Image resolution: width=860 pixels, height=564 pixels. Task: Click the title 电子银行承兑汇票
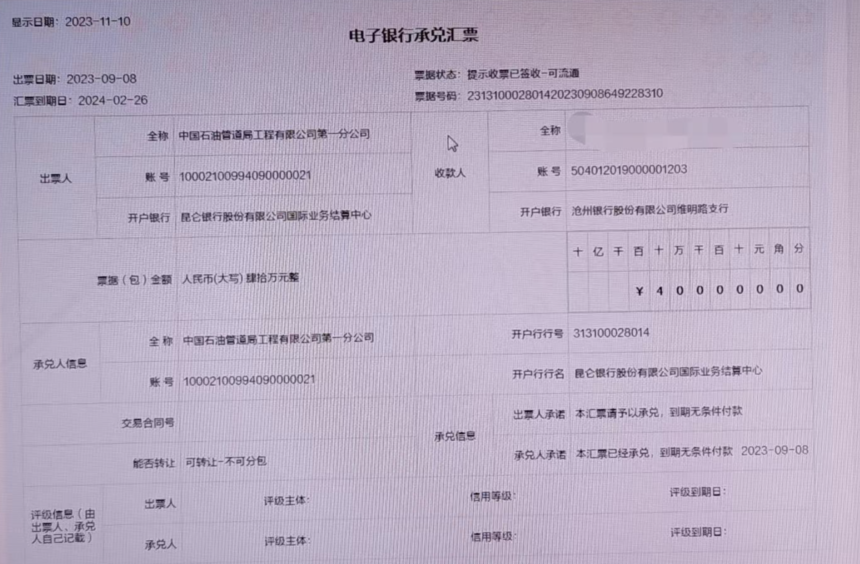tap(414, 36)
